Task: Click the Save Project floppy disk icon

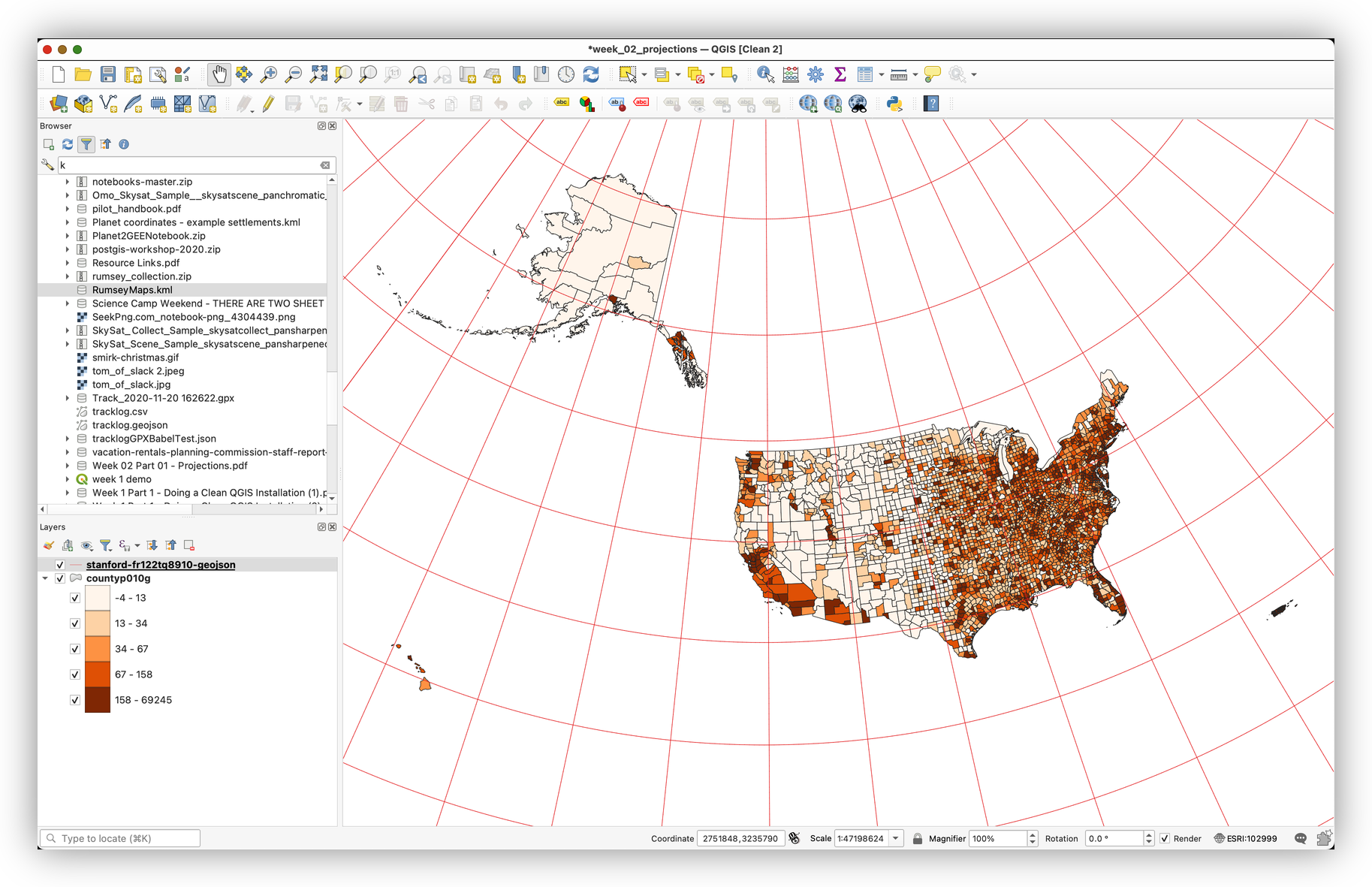Action: tap(108, 74)
